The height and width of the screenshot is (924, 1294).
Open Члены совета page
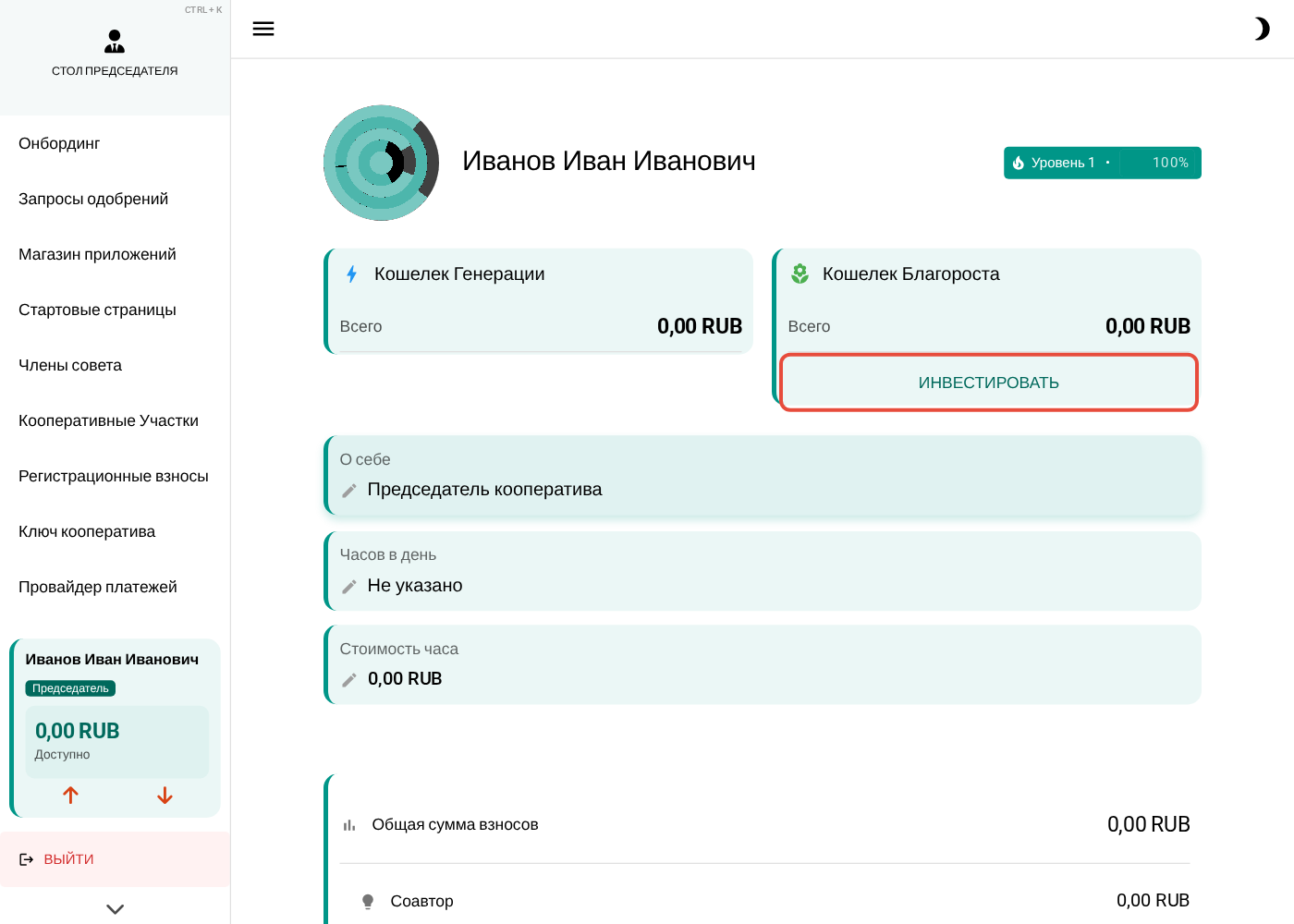pyautogui.click(x=115, y=365)
